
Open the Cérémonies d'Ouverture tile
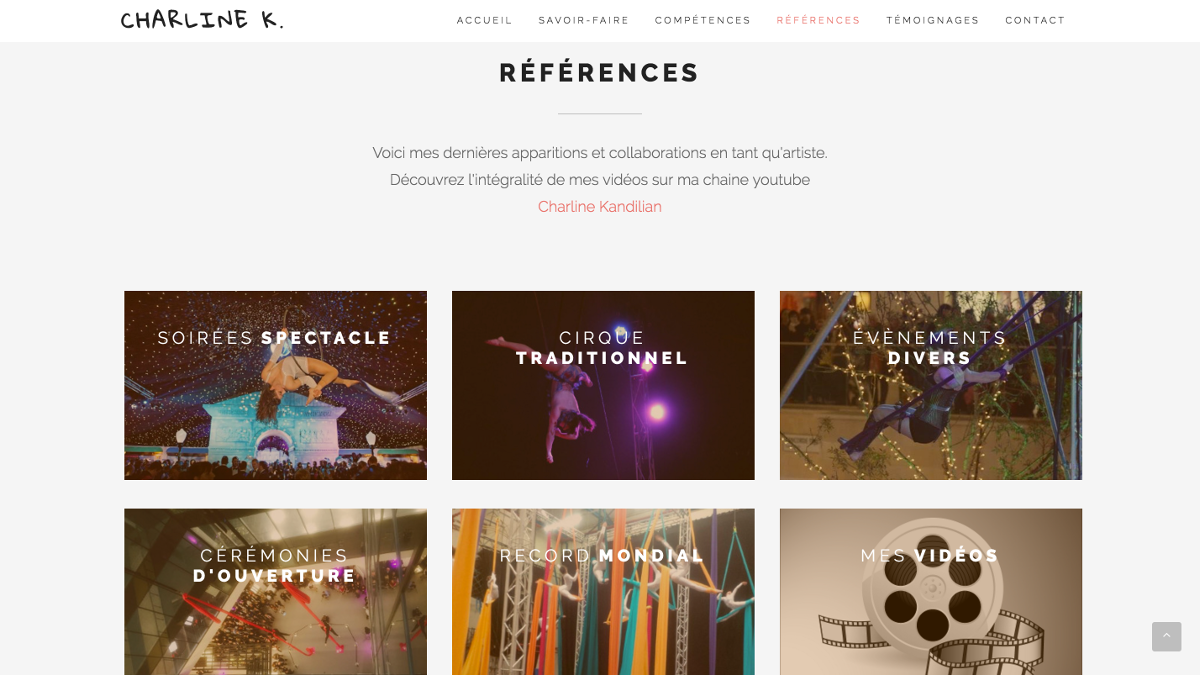[x=275, y=592]
